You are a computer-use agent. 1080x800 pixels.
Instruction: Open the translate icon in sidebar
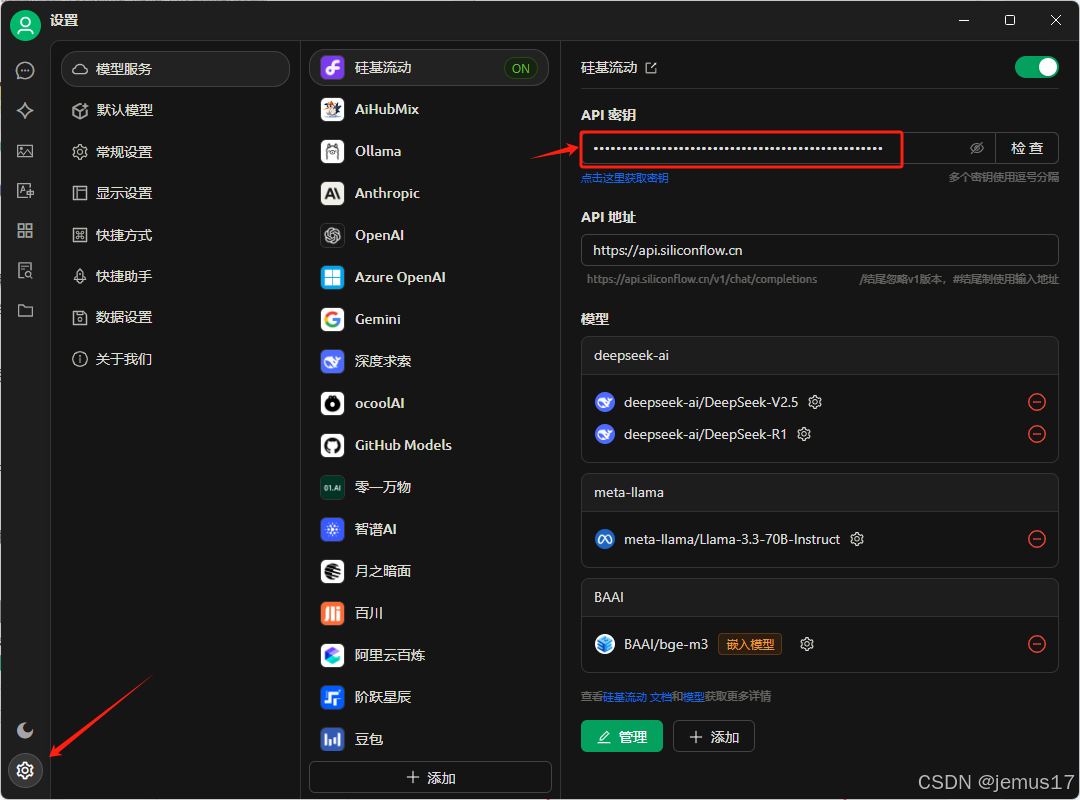(25, 191)
